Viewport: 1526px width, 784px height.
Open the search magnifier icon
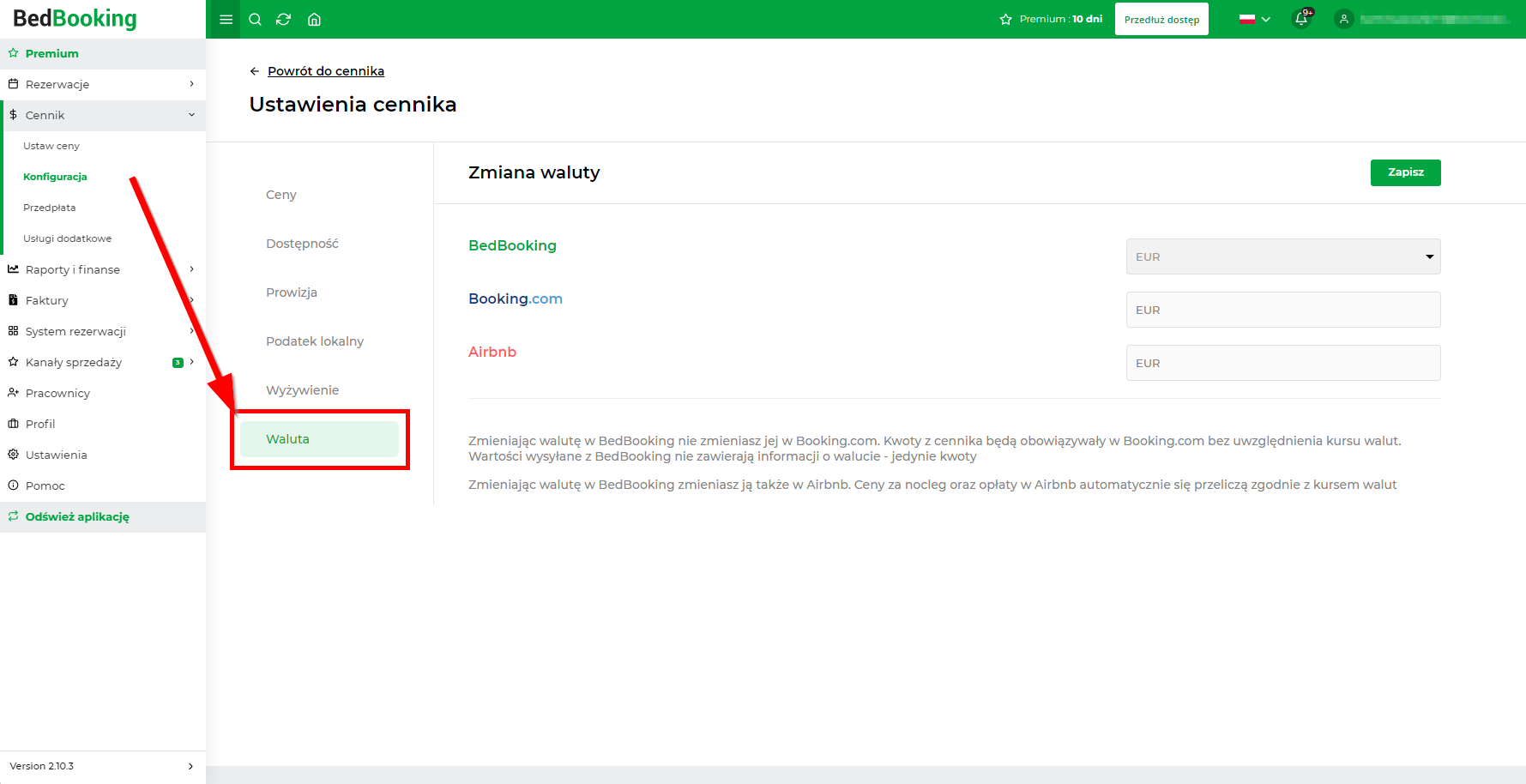pyautogui.click(x=255, y=19)
